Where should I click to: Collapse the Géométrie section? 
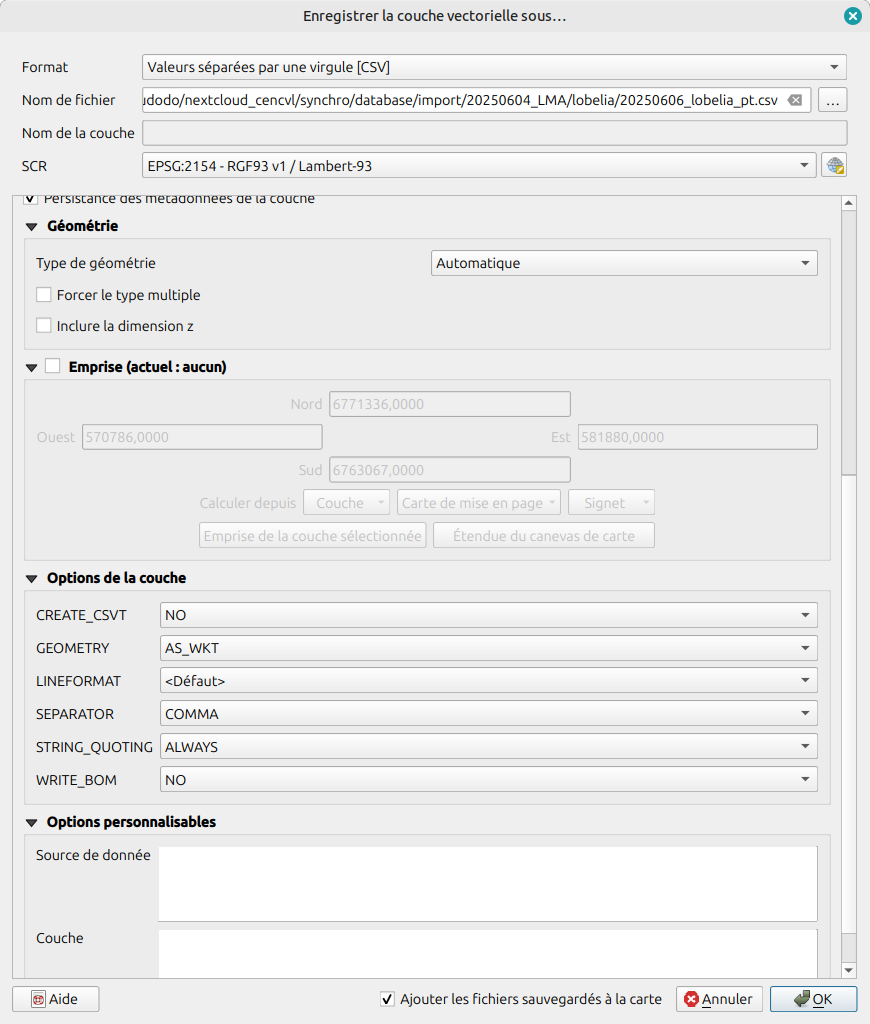coord(33,227)
